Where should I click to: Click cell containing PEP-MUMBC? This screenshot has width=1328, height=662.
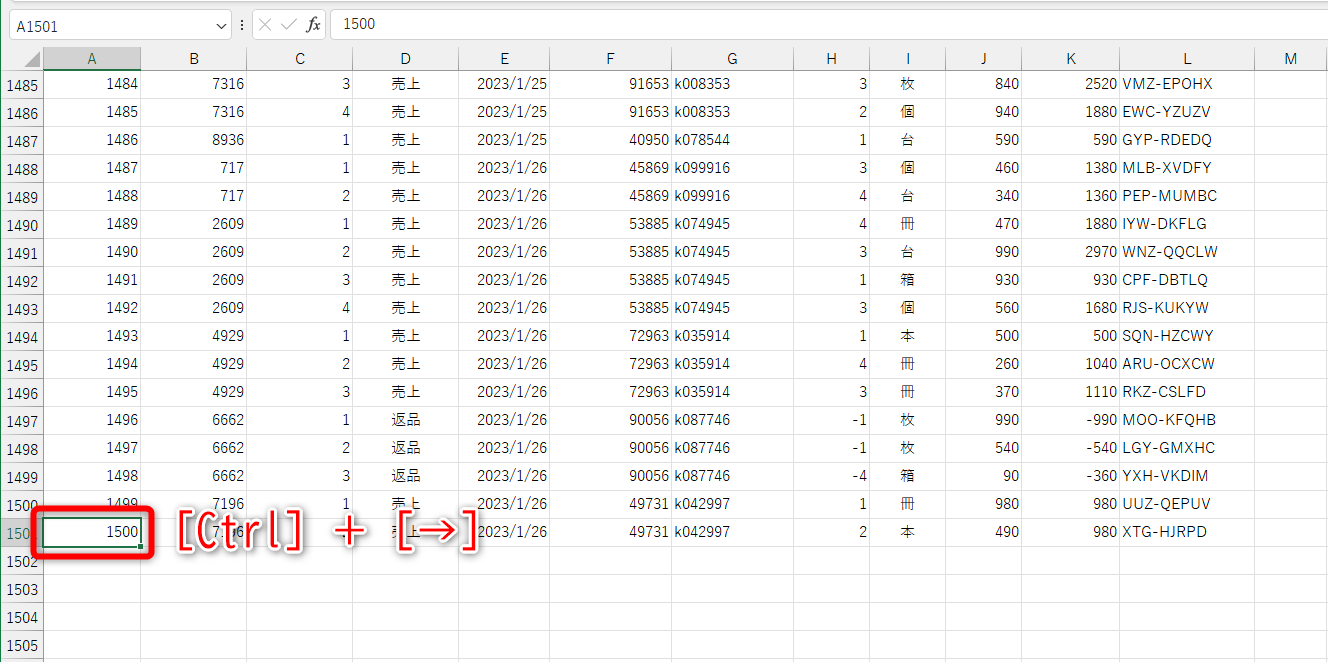tap(1187, 196)
